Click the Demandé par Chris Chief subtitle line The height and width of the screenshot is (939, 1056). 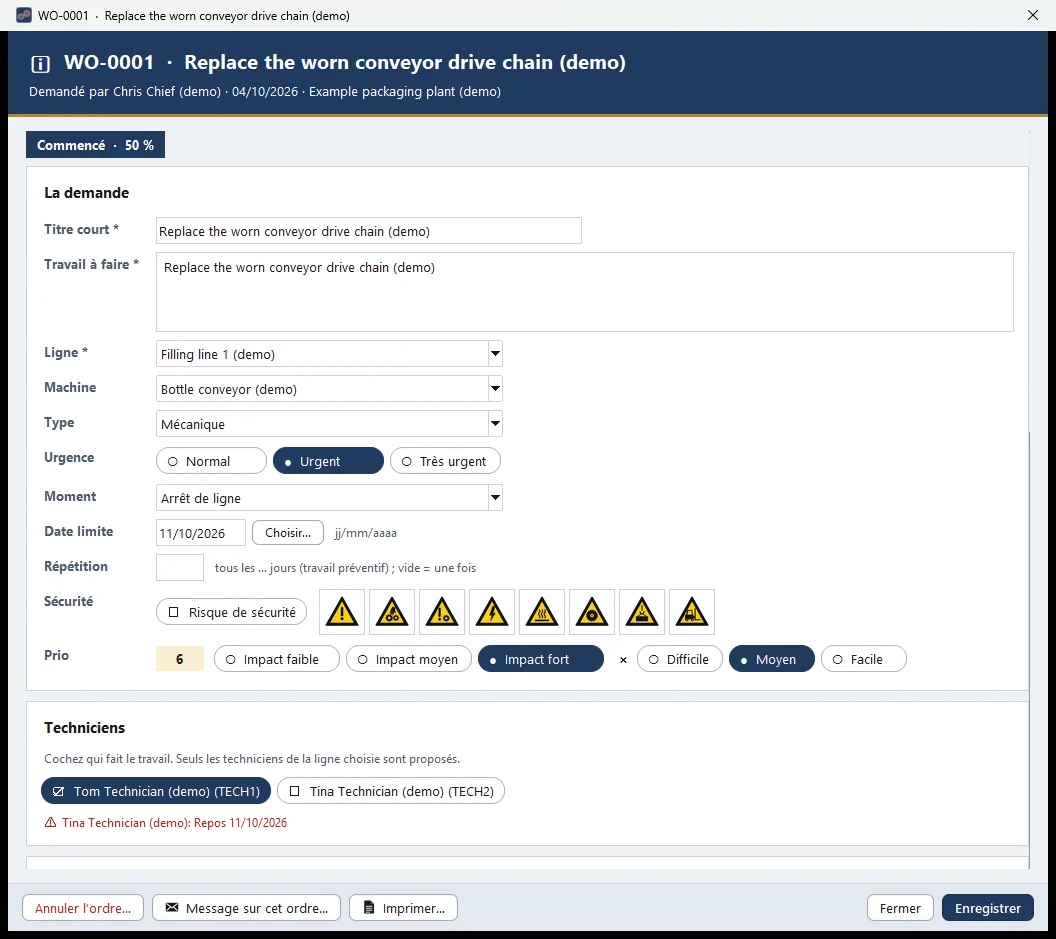click(x=265, y=92)
